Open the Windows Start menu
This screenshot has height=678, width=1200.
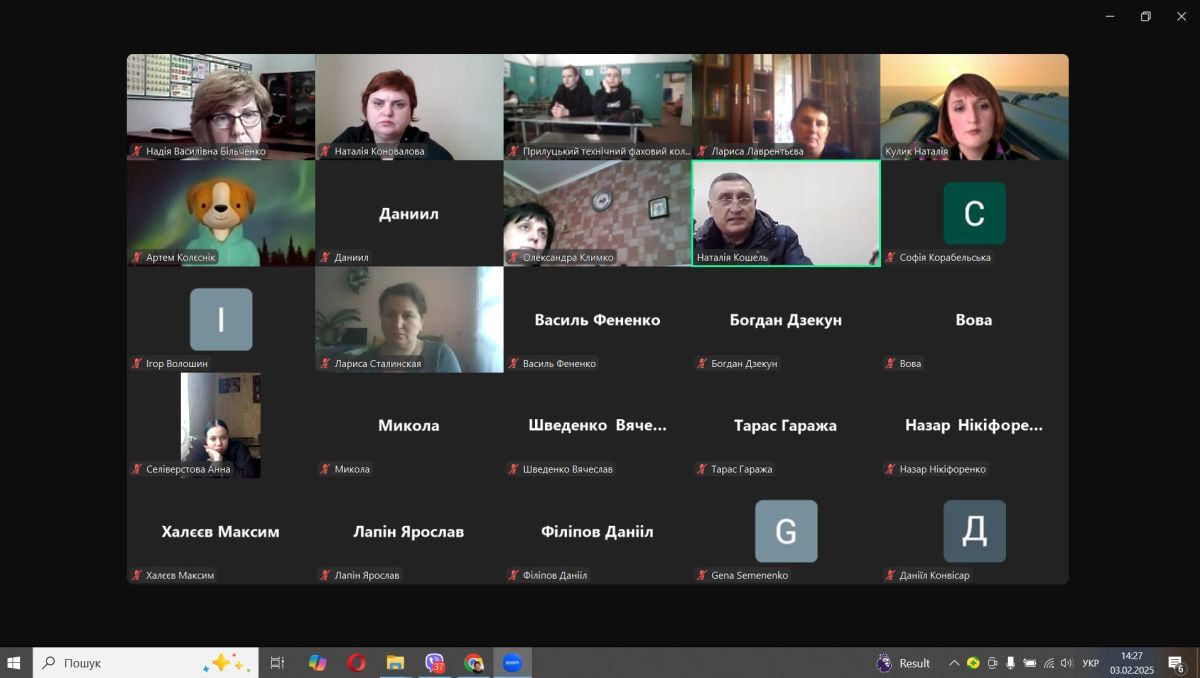pos(14,663)
